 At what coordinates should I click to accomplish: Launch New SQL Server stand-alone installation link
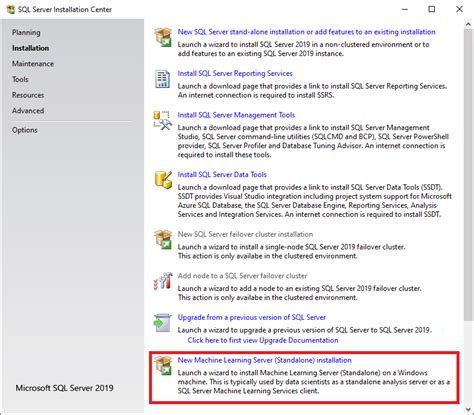306,32
